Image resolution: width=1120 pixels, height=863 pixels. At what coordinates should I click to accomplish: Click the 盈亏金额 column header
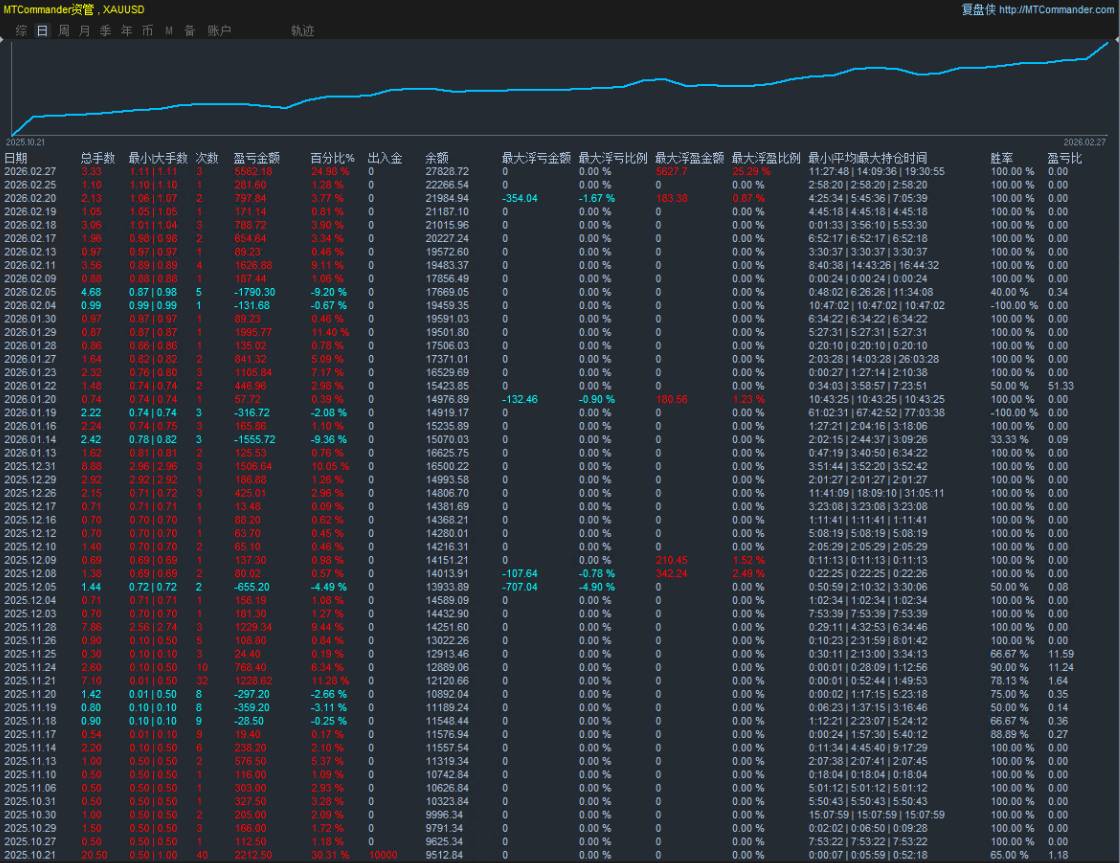click(x=256, y=158)
